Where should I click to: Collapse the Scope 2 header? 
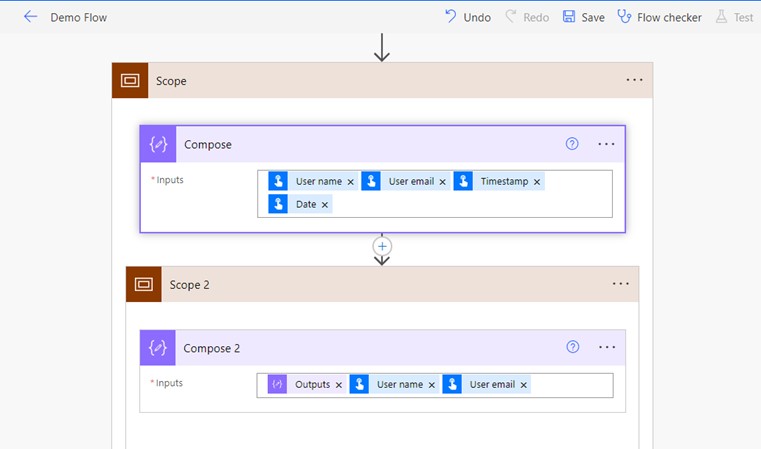382,284
